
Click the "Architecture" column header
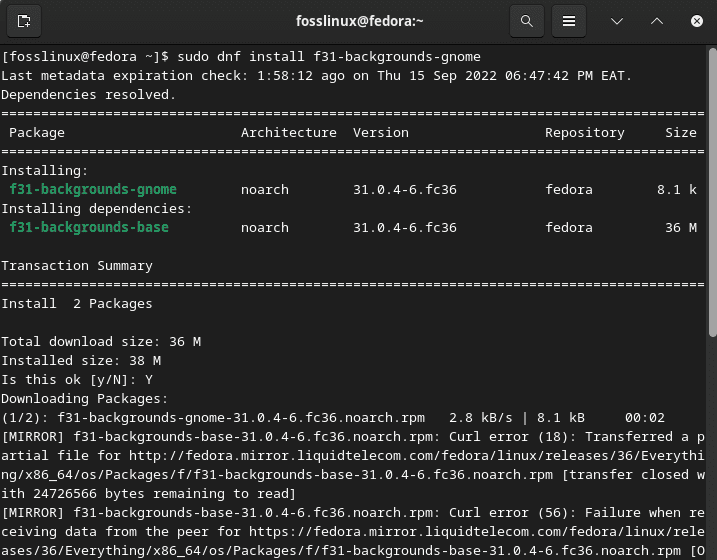click(x=289, y=133)
